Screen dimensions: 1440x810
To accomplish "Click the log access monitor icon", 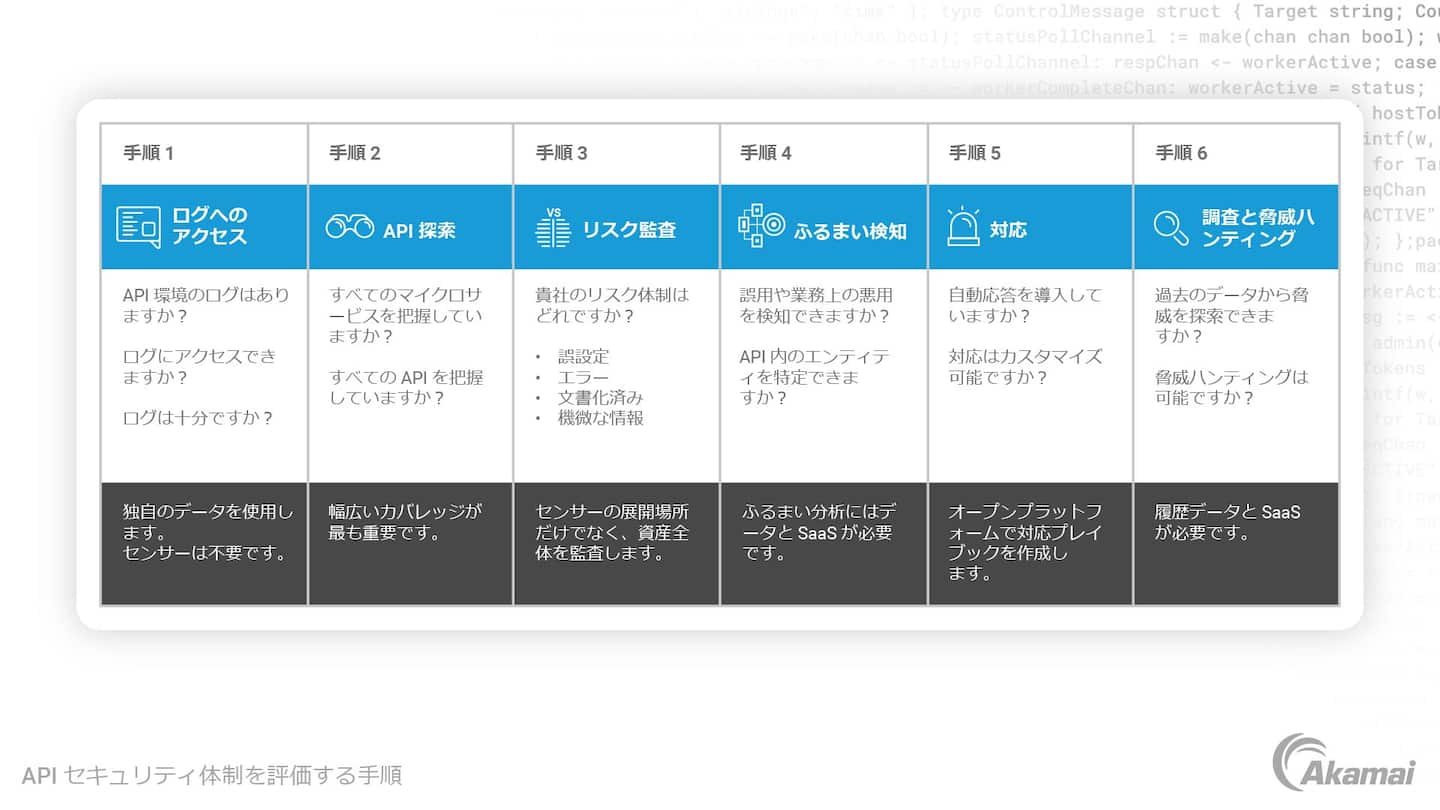I will tap(138, 227).
